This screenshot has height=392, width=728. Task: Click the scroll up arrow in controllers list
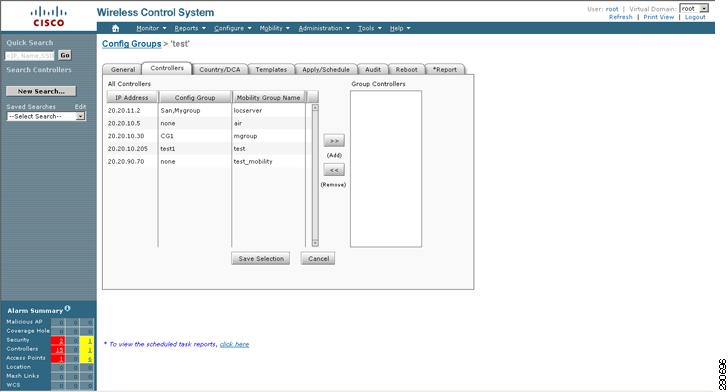pos(315,107)
